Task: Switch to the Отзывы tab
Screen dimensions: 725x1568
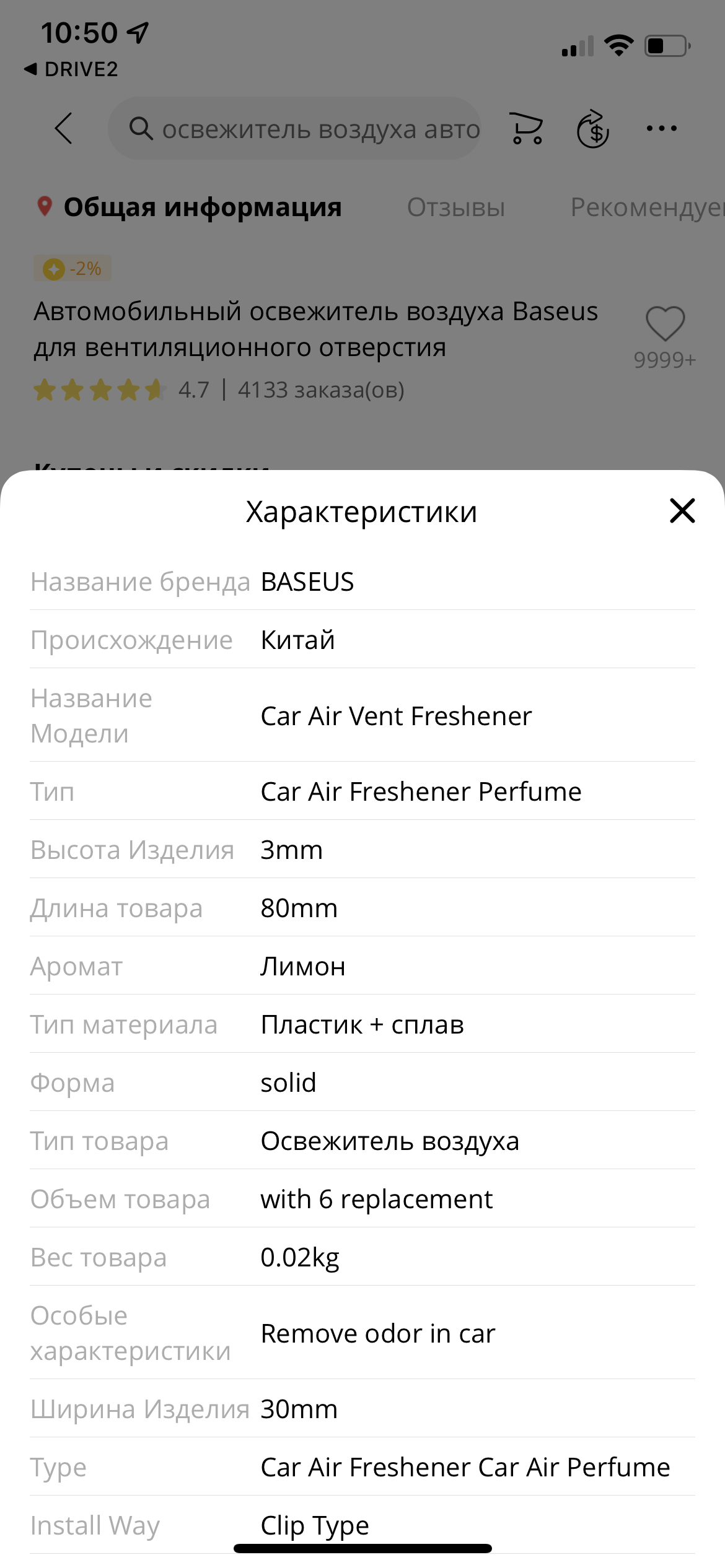Action: pyautogui.click(x=455, y=207)
